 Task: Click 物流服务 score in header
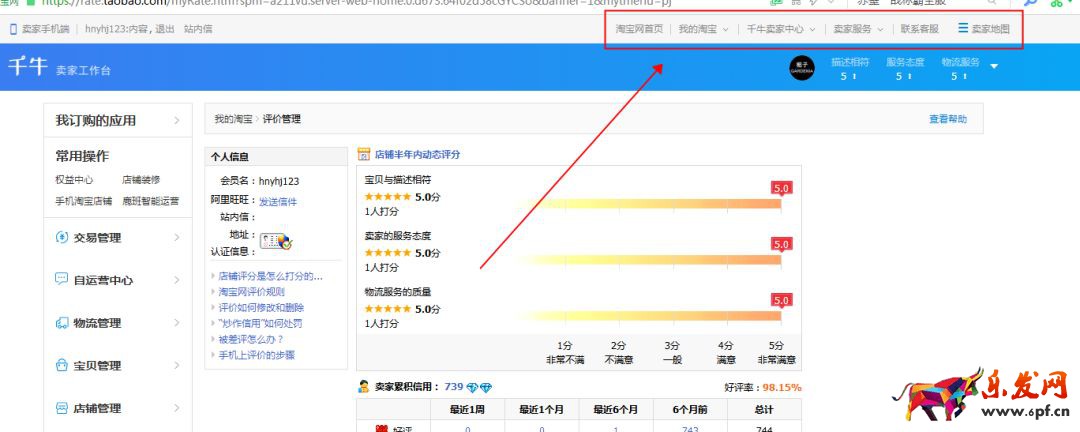click(960, 68)
